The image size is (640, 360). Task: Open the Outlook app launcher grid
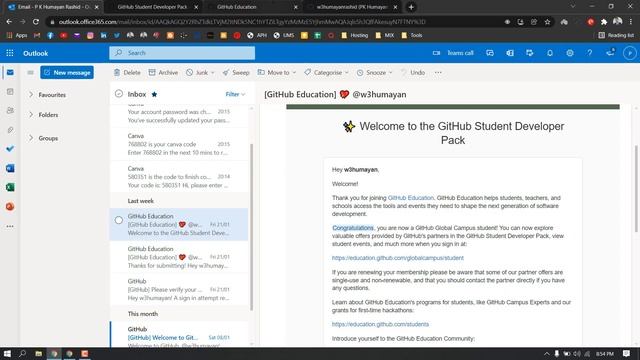10,53
